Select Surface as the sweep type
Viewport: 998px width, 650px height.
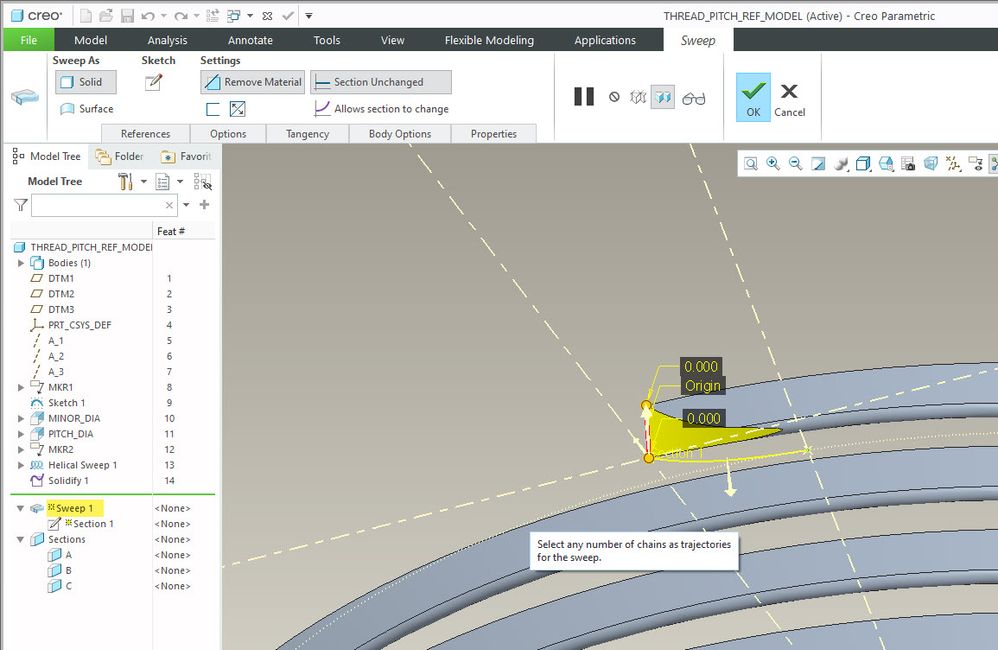pyautogui.click(x=86, y=109)
